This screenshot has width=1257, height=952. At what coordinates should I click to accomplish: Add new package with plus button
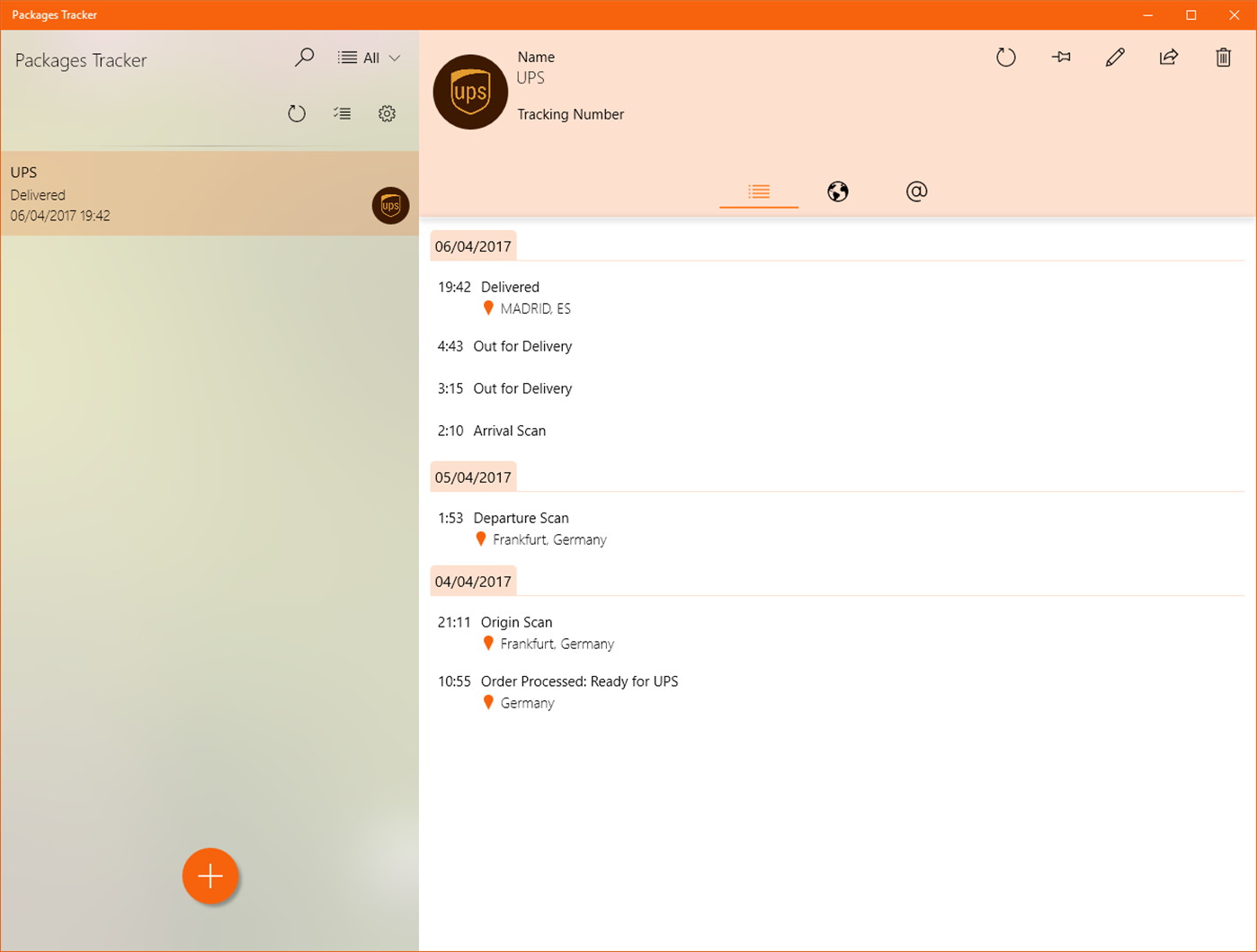click(210, 876)
